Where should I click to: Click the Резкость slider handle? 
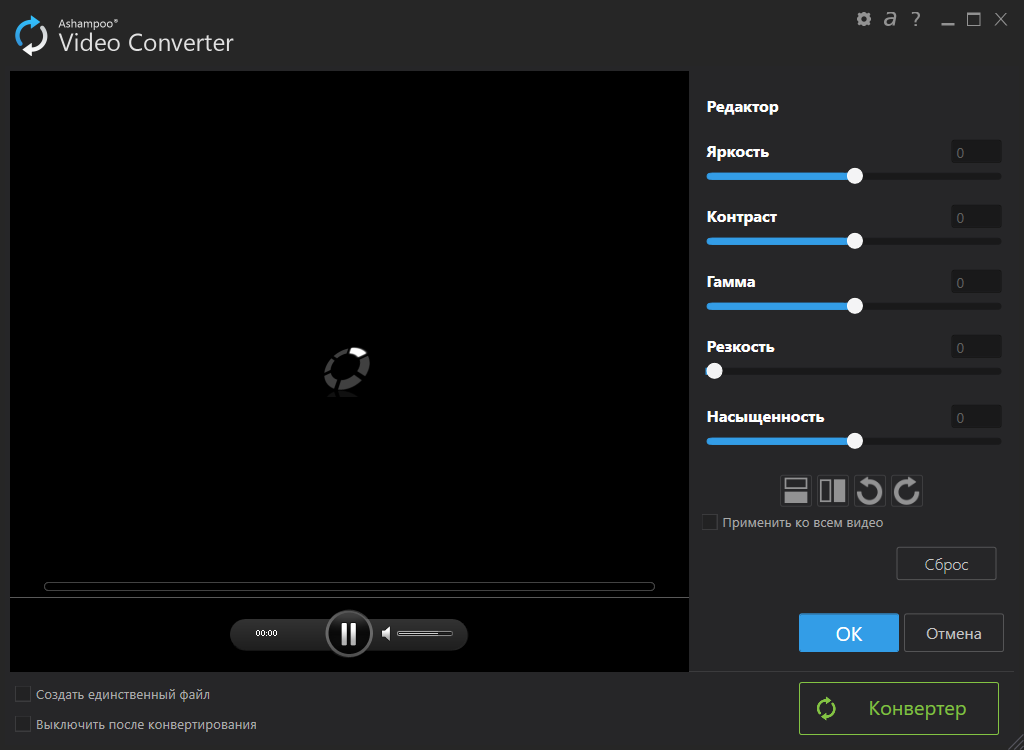pyautogui.click(x=714, y=371)
